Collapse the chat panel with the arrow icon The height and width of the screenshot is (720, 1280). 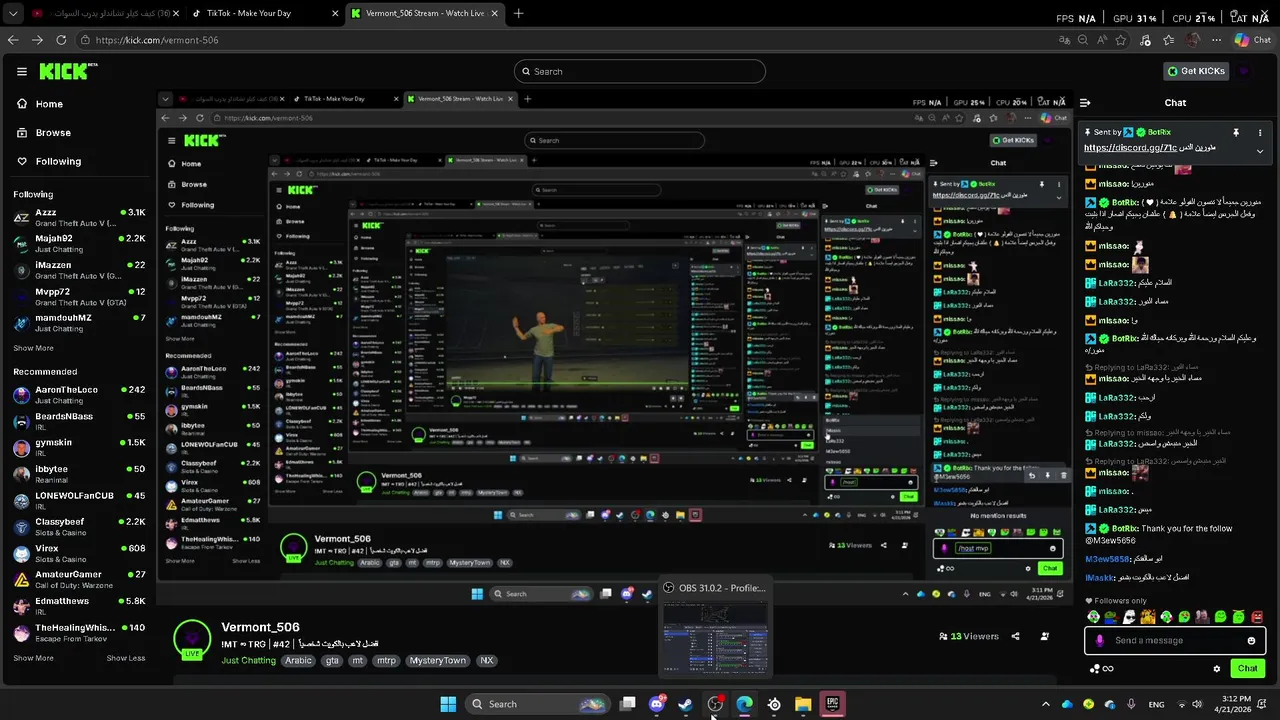(1085, 102)
